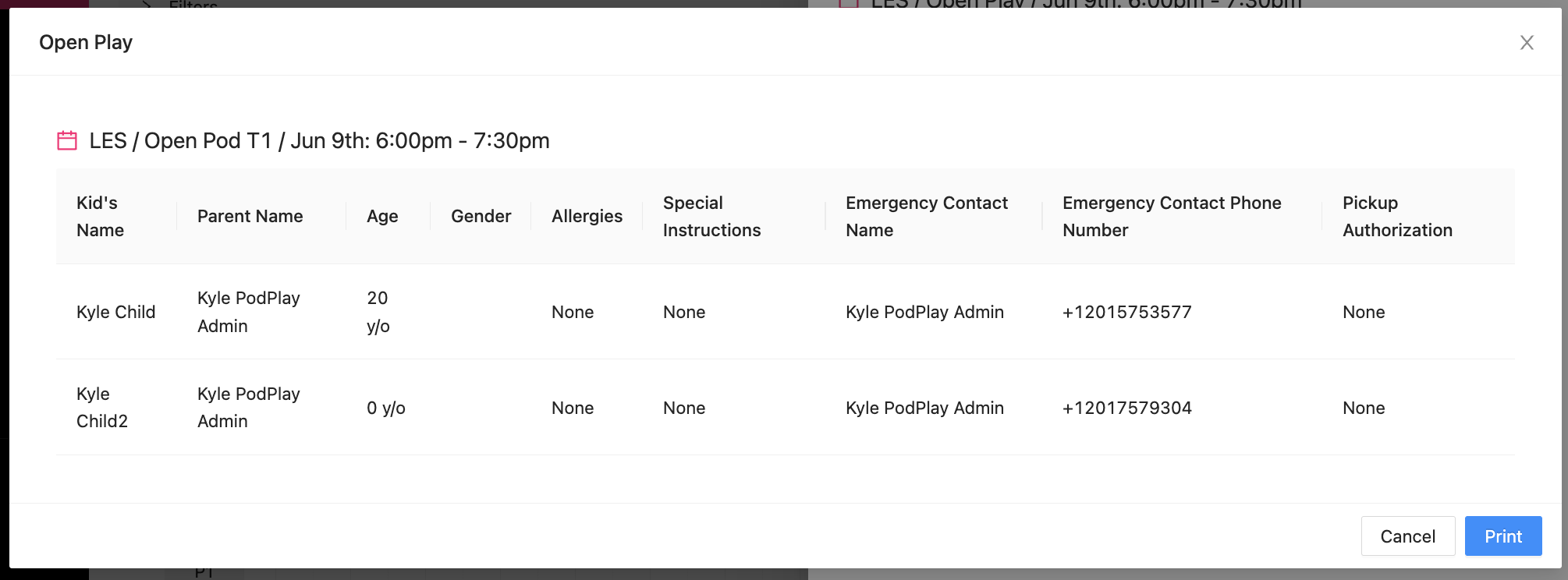1568x580 pixels.
Task: Click the Age column header
Action: click(x=382, y=217)
